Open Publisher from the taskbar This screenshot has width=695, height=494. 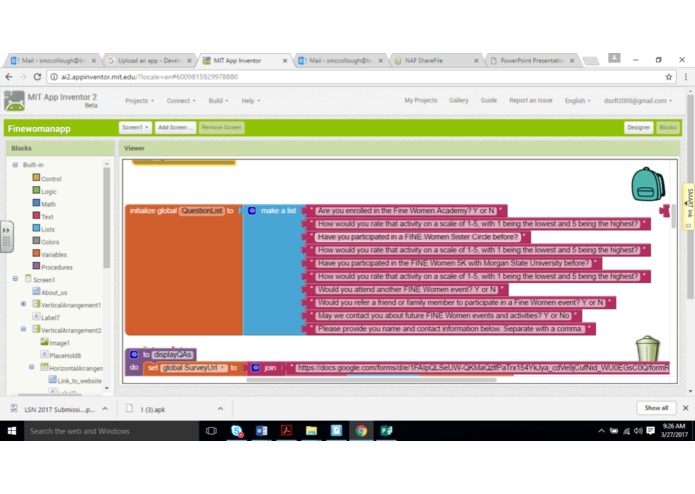click(x=386, y=431)
